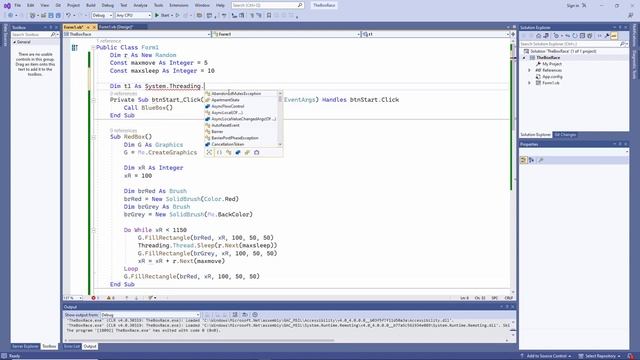This screenshot has height=360, width=640.
Task: Show only classes filter in IntelliSense popup
Action: 229,152
